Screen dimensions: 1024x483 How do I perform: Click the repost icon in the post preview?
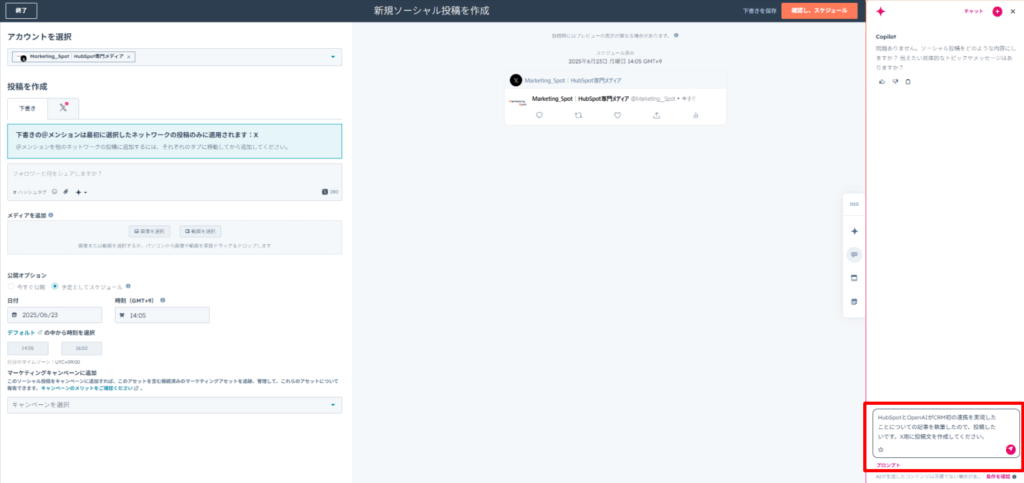tap(578, 115)
